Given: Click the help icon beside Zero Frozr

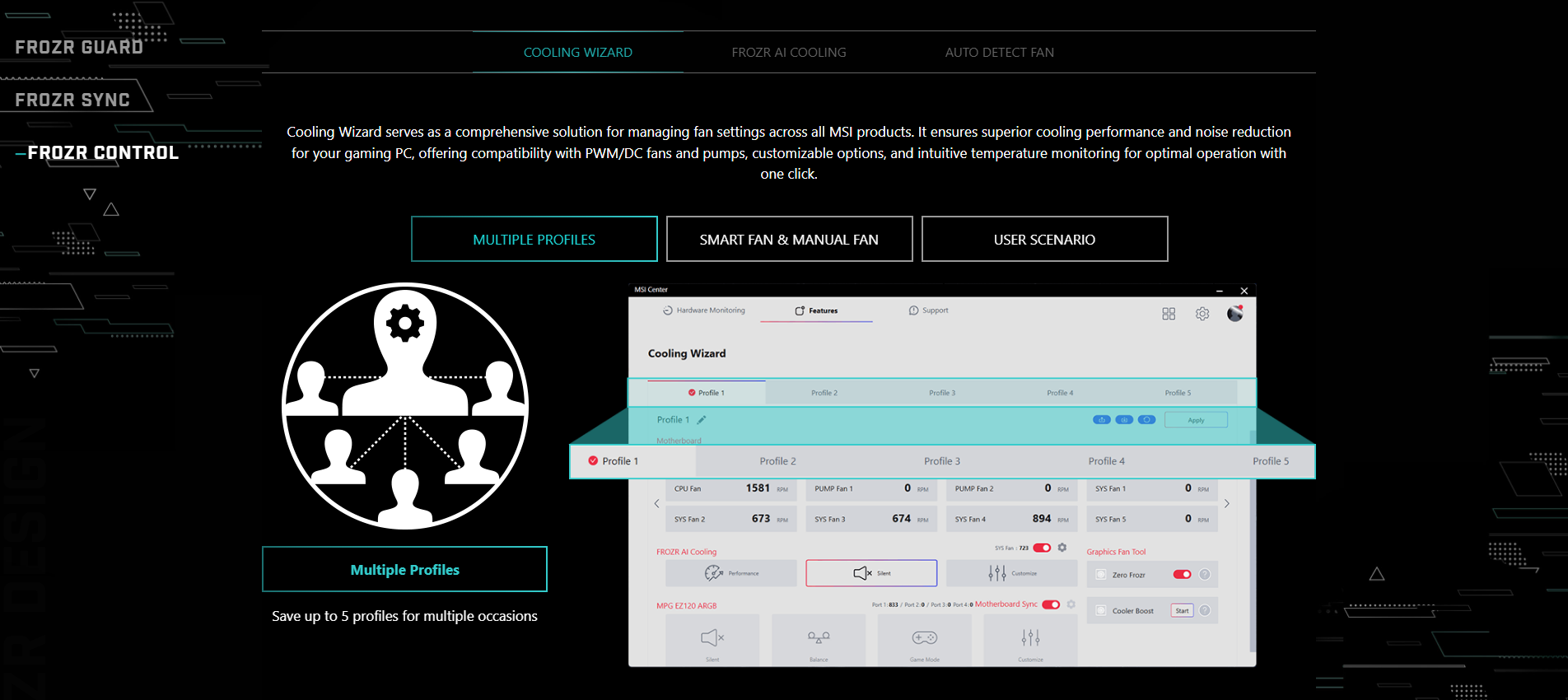Looking at the screenshot, I should (1205, 575).
